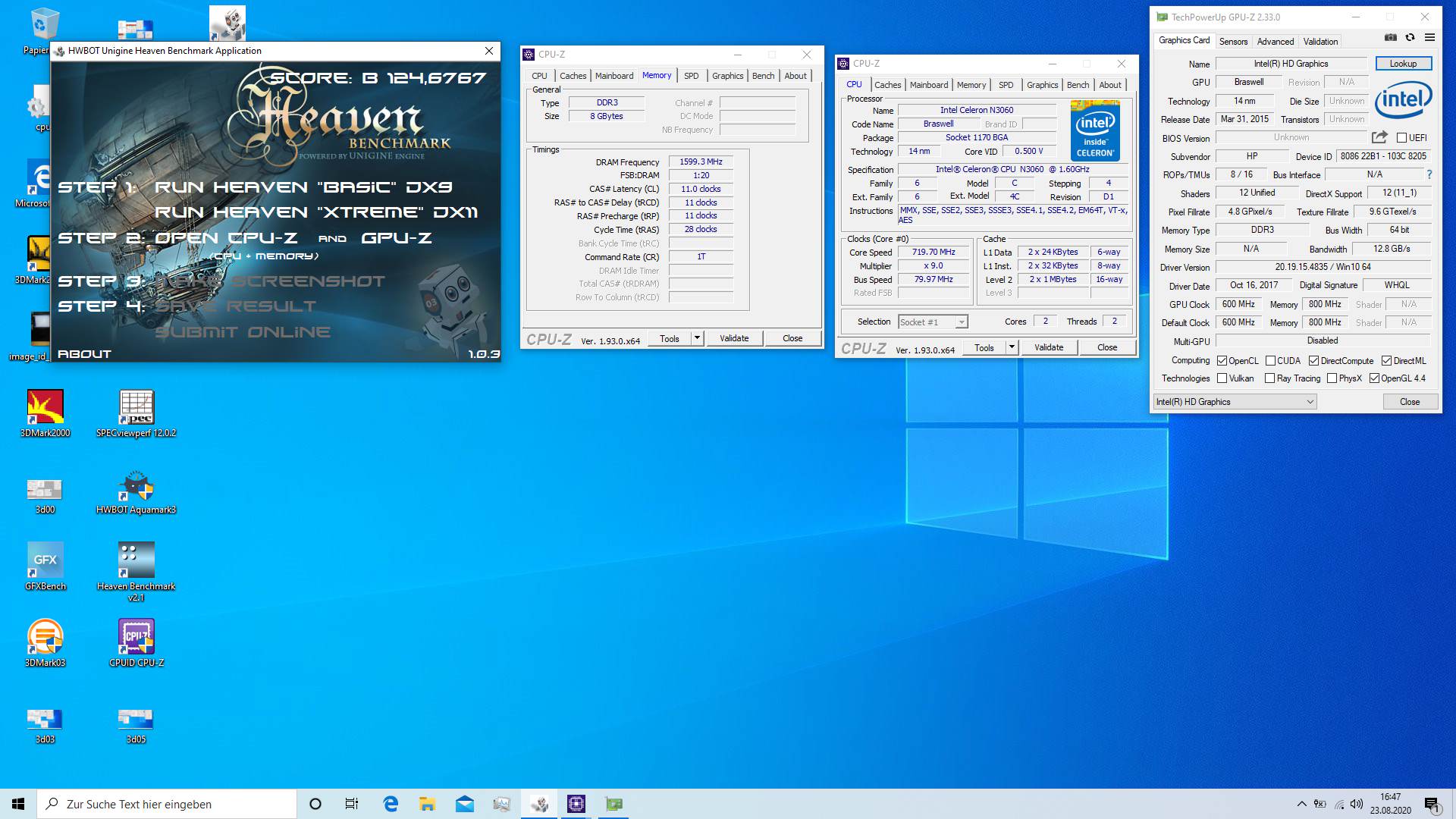Screen dimensions: 1456x819
Task: Open Validation tab in GPU-Z
Action: point(1320,42)
